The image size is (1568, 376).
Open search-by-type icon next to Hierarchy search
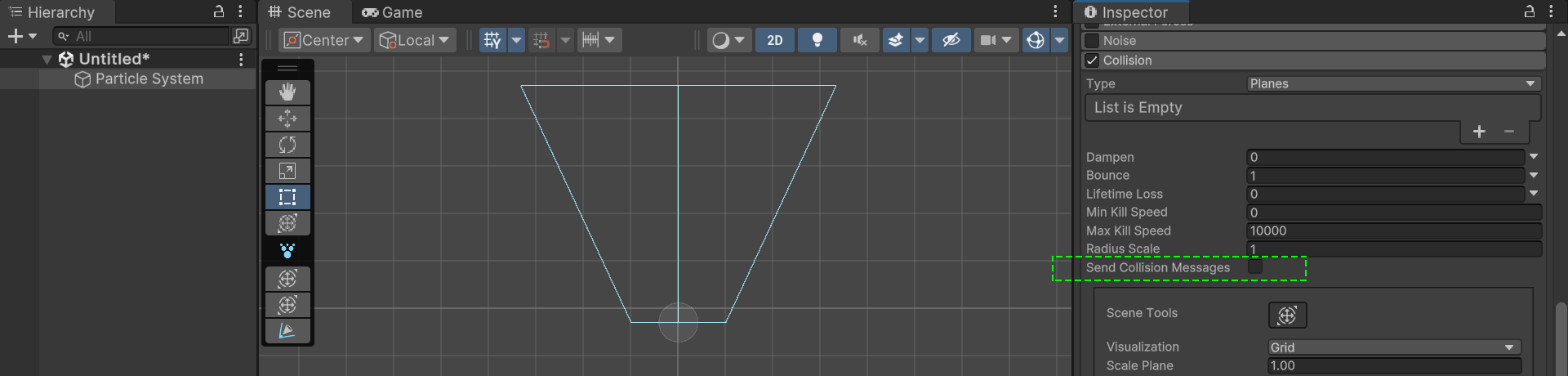(241, 36)
